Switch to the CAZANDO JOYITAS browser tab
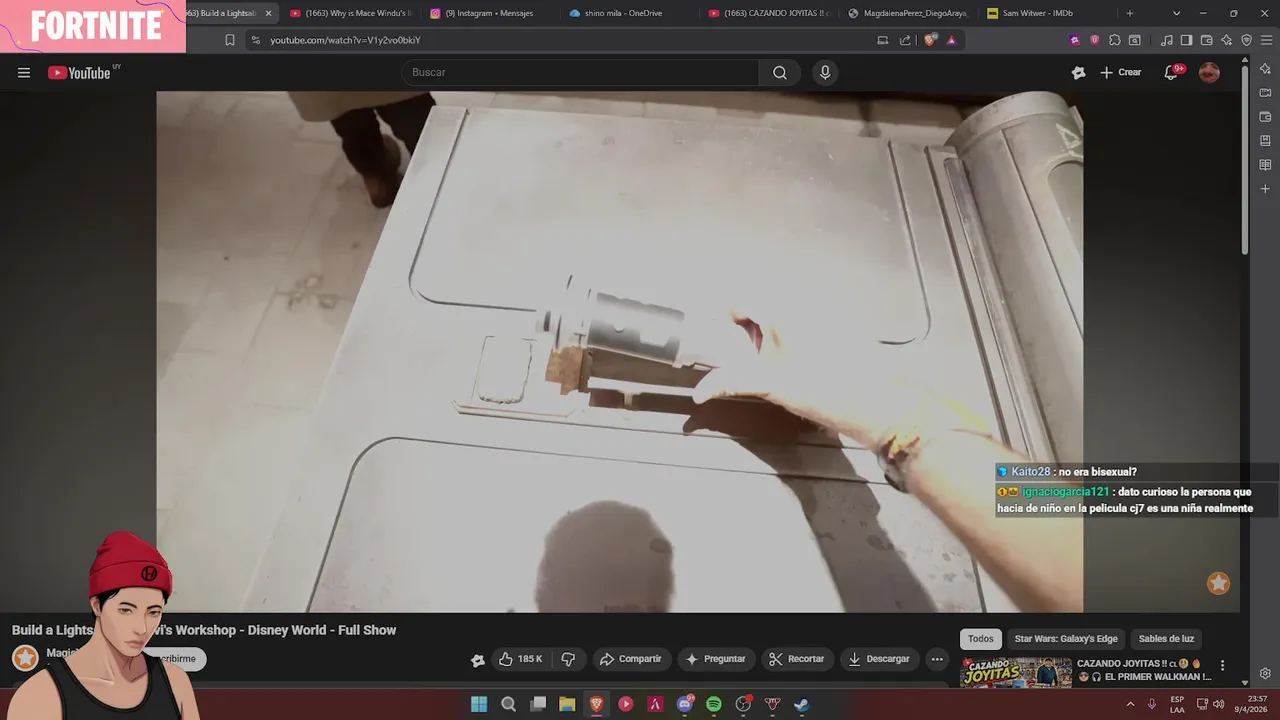Viewport: 1280px width, 720px height. (x=769, y=13)
